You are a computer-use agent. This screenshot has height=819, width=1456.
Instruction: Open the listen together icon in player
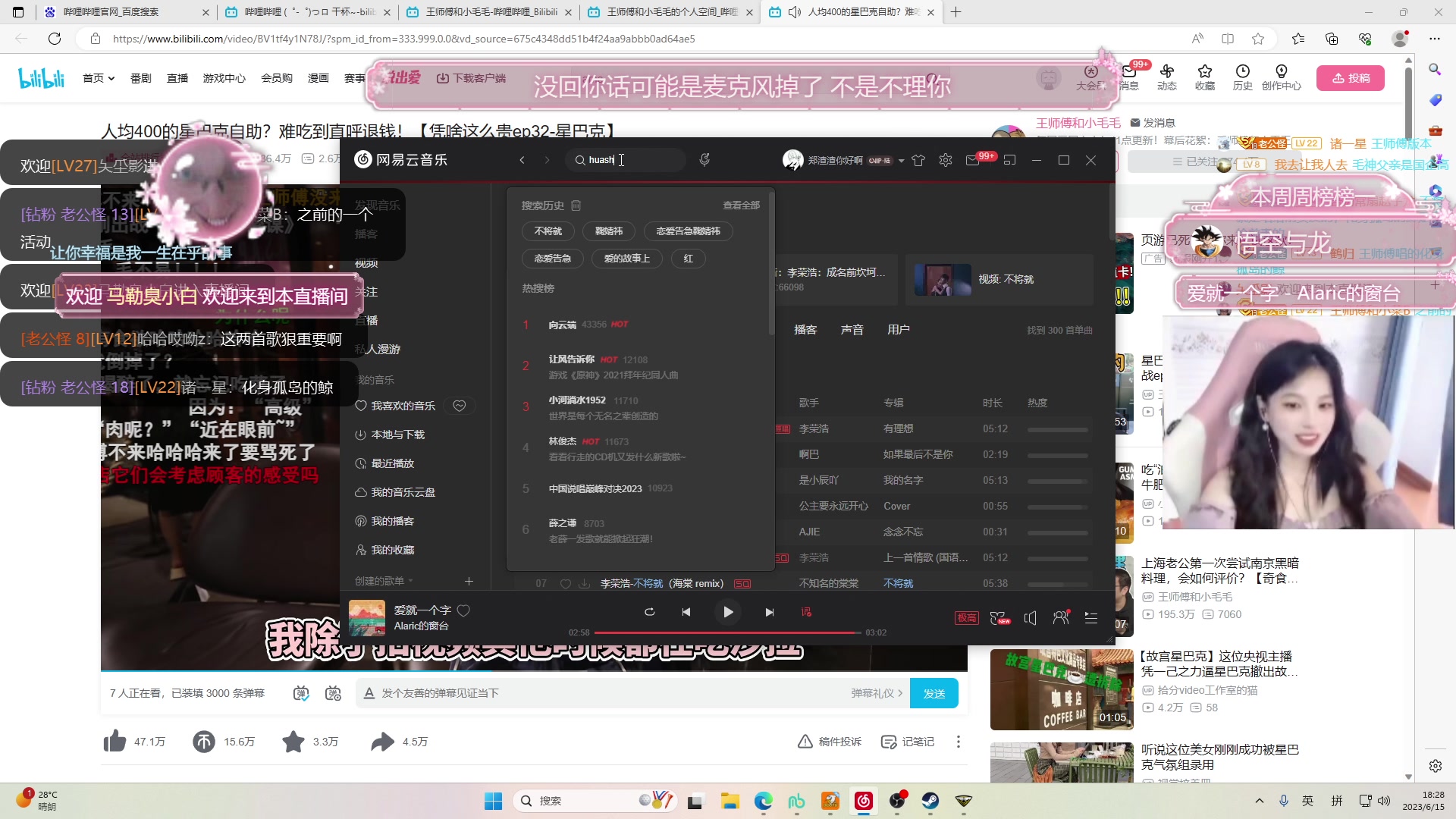coord(1061,618)
